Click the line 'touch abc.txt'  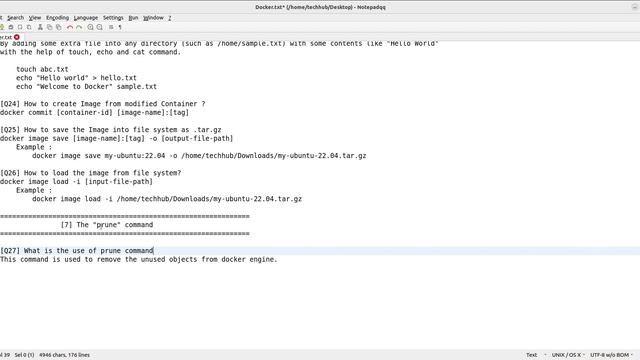pyautogui.click(x=42, y=69)
